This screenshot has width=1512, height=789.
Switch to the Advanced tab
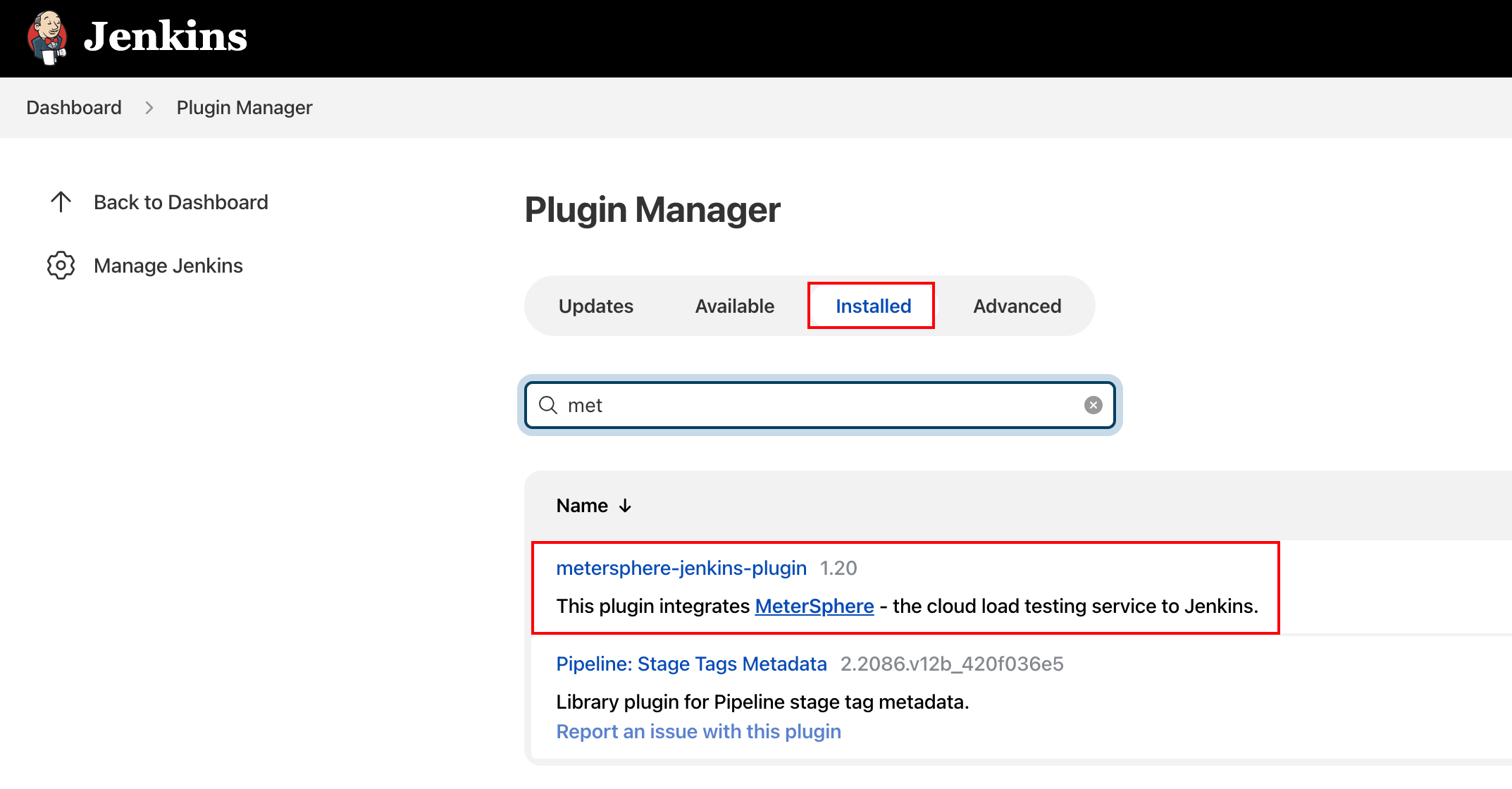click(x=1017, y=306)
